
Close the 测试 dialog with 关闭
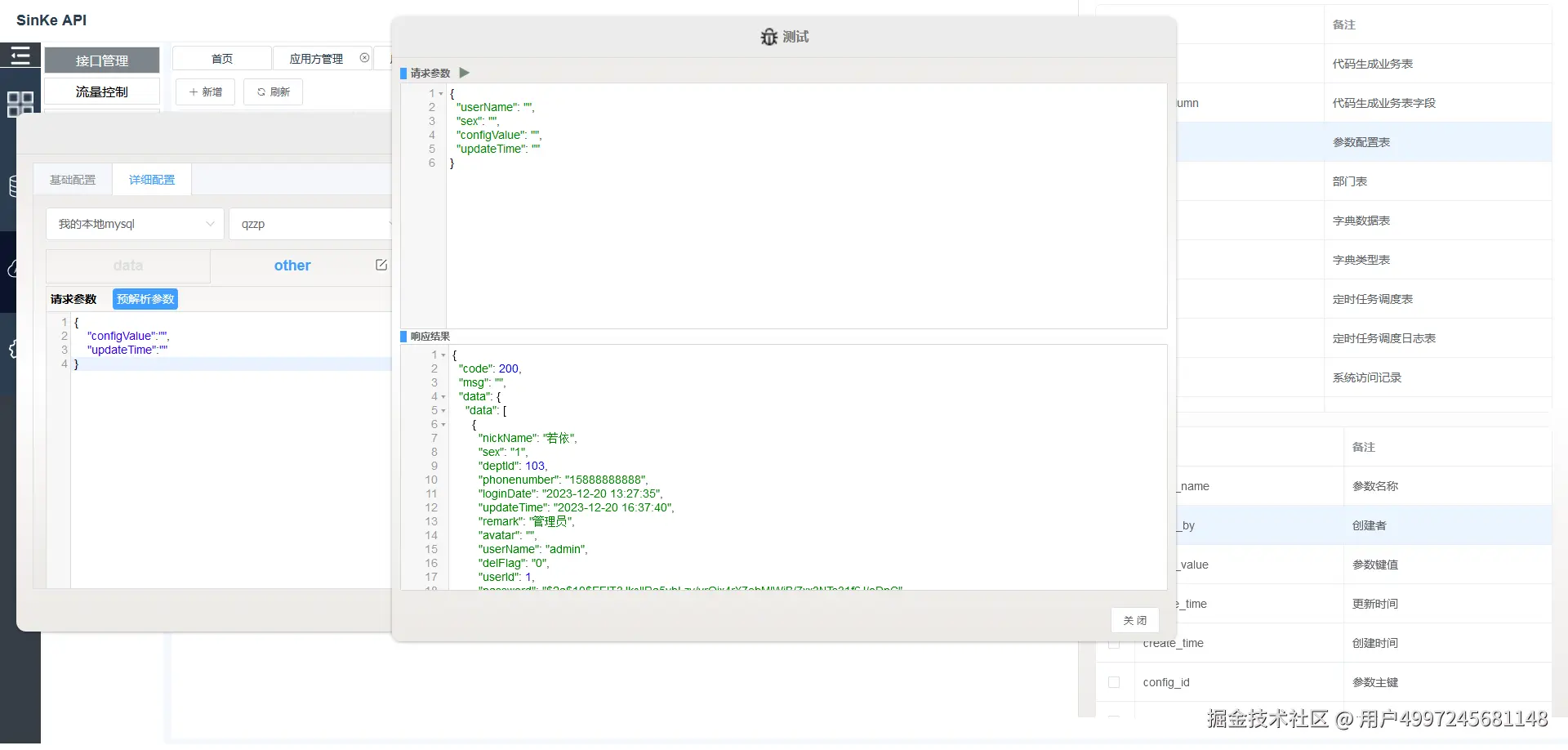[x=1135, y=620]
